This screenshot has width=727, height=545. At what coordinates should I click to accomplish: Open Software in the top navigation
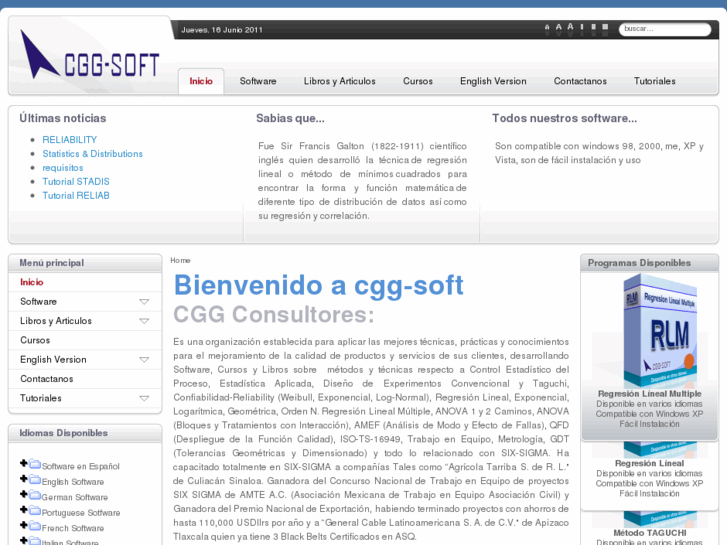[258, 81]
